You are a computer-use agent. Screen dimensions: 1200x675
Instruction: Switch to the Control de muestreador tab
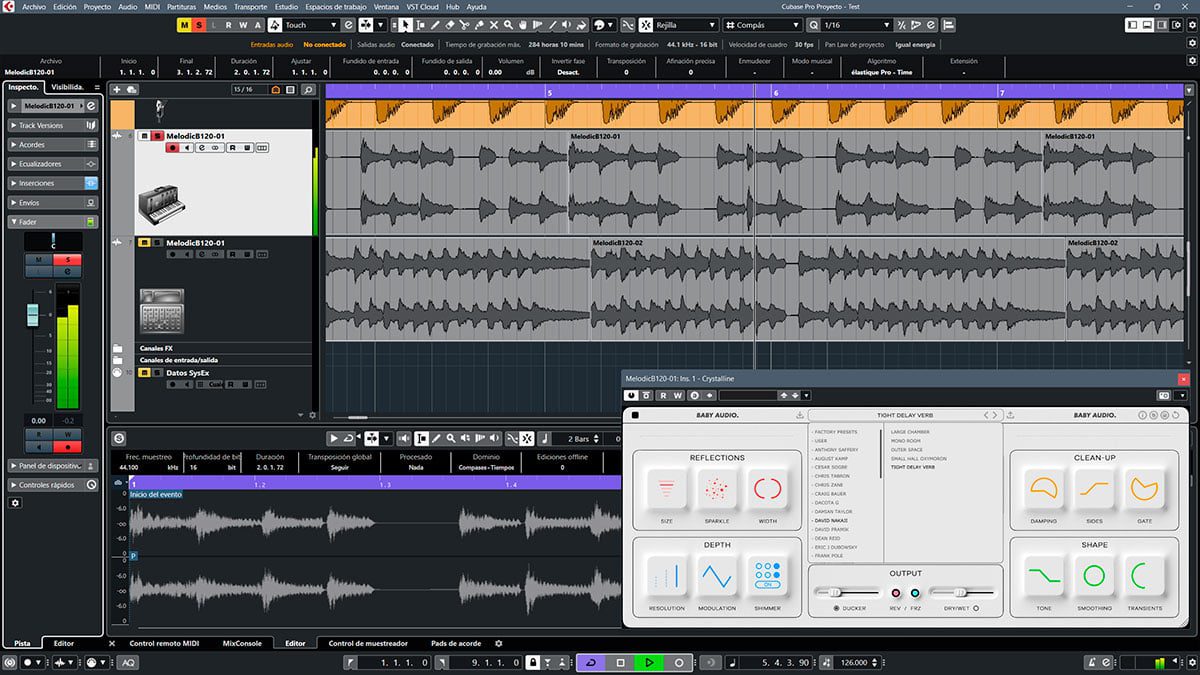tap(368, 644)
